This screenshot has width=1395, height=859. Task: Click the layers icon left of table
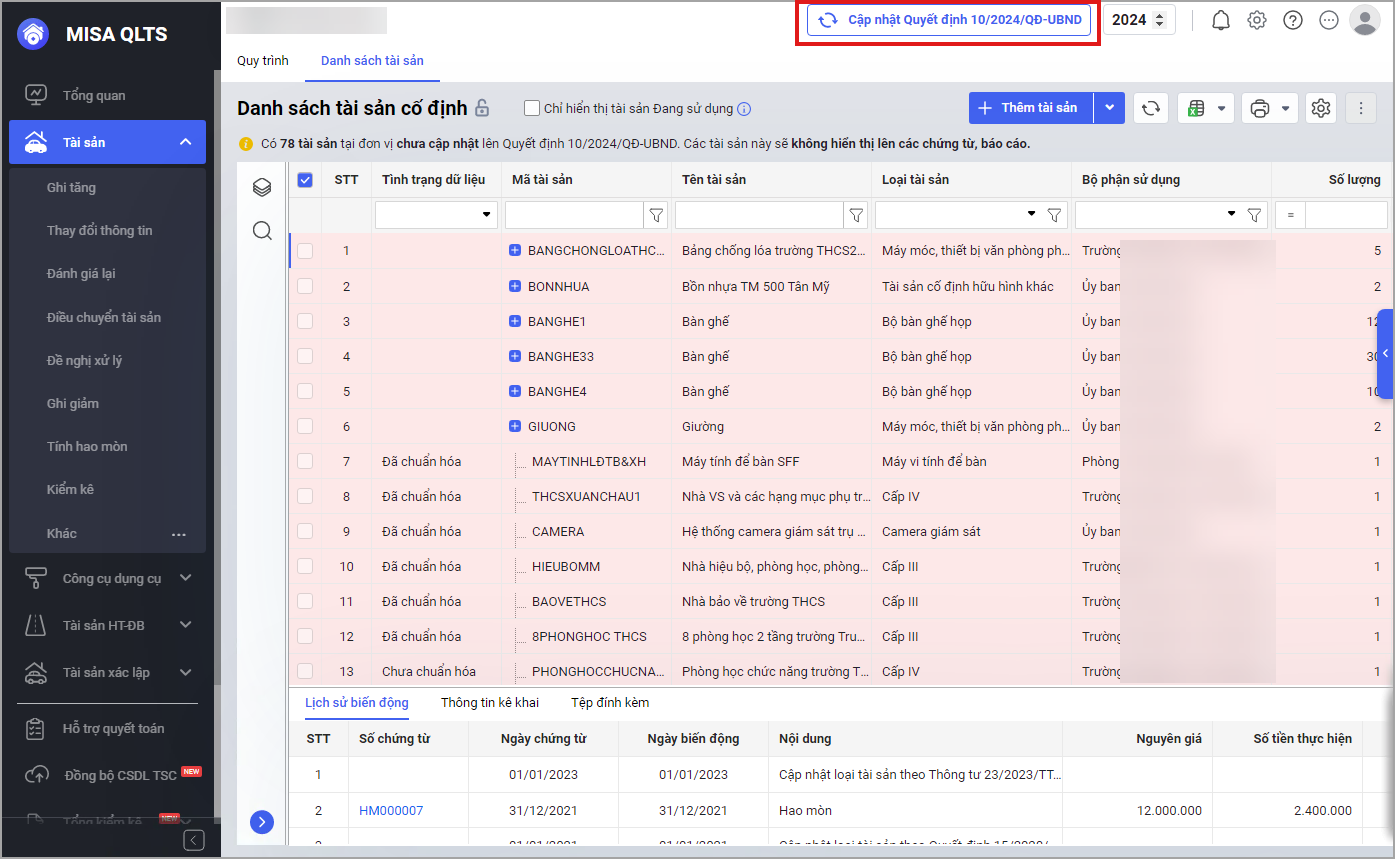[262, 187]
